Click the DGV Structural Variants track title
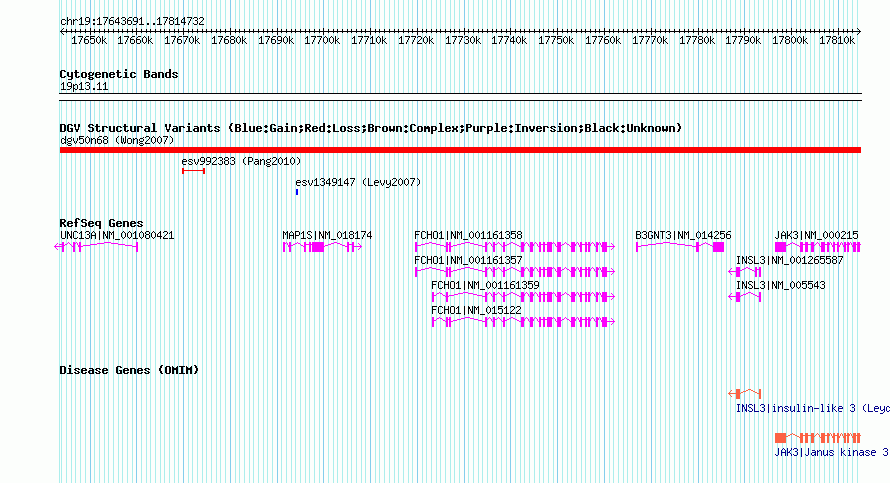Viewport: 890px width, 483px height. (x=371, y=128)
